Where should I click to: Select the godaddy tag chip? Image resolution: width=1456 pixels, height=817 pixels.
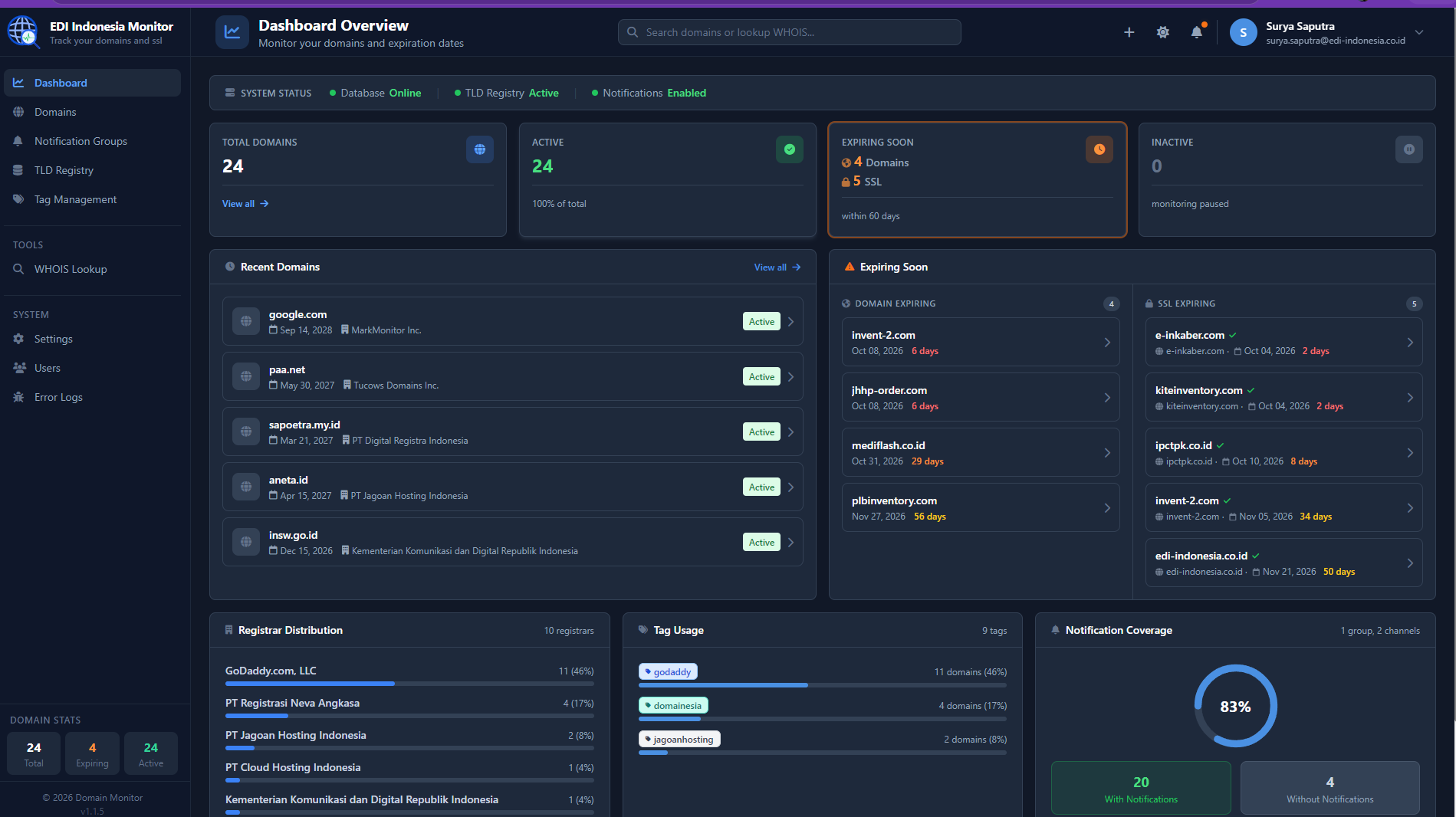click(x=668, y=672)
